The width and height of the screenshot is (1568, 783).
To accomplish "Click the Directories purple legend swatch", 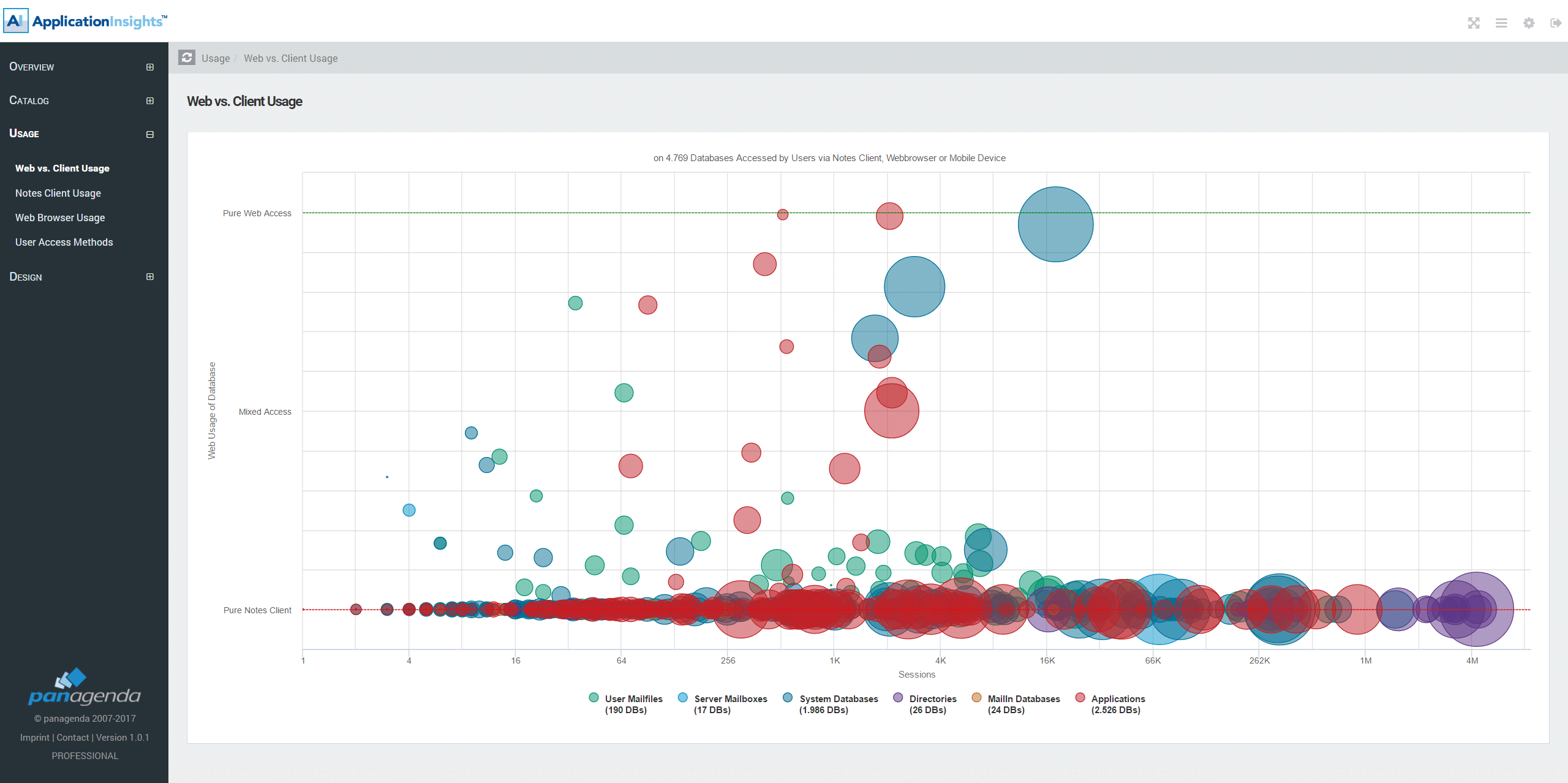I will 898,698.
